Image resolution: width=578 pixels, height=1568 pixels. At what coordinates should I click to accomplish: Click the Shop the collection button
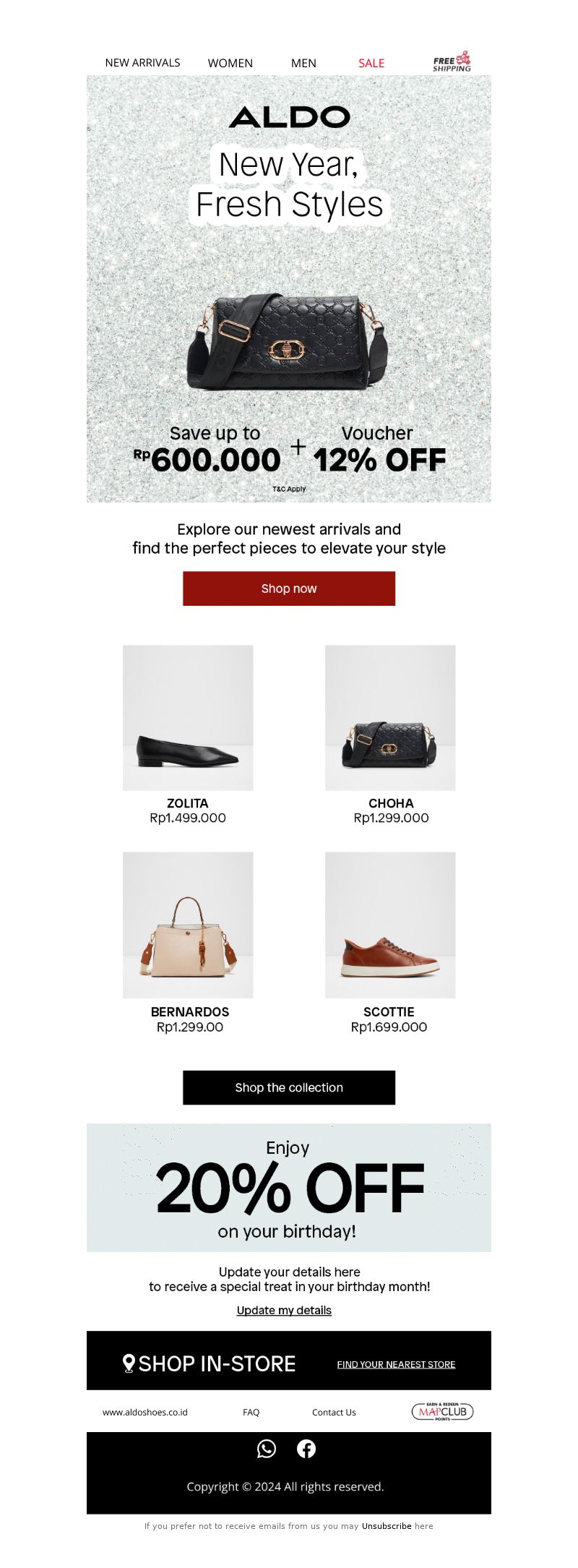point(289,1087)
